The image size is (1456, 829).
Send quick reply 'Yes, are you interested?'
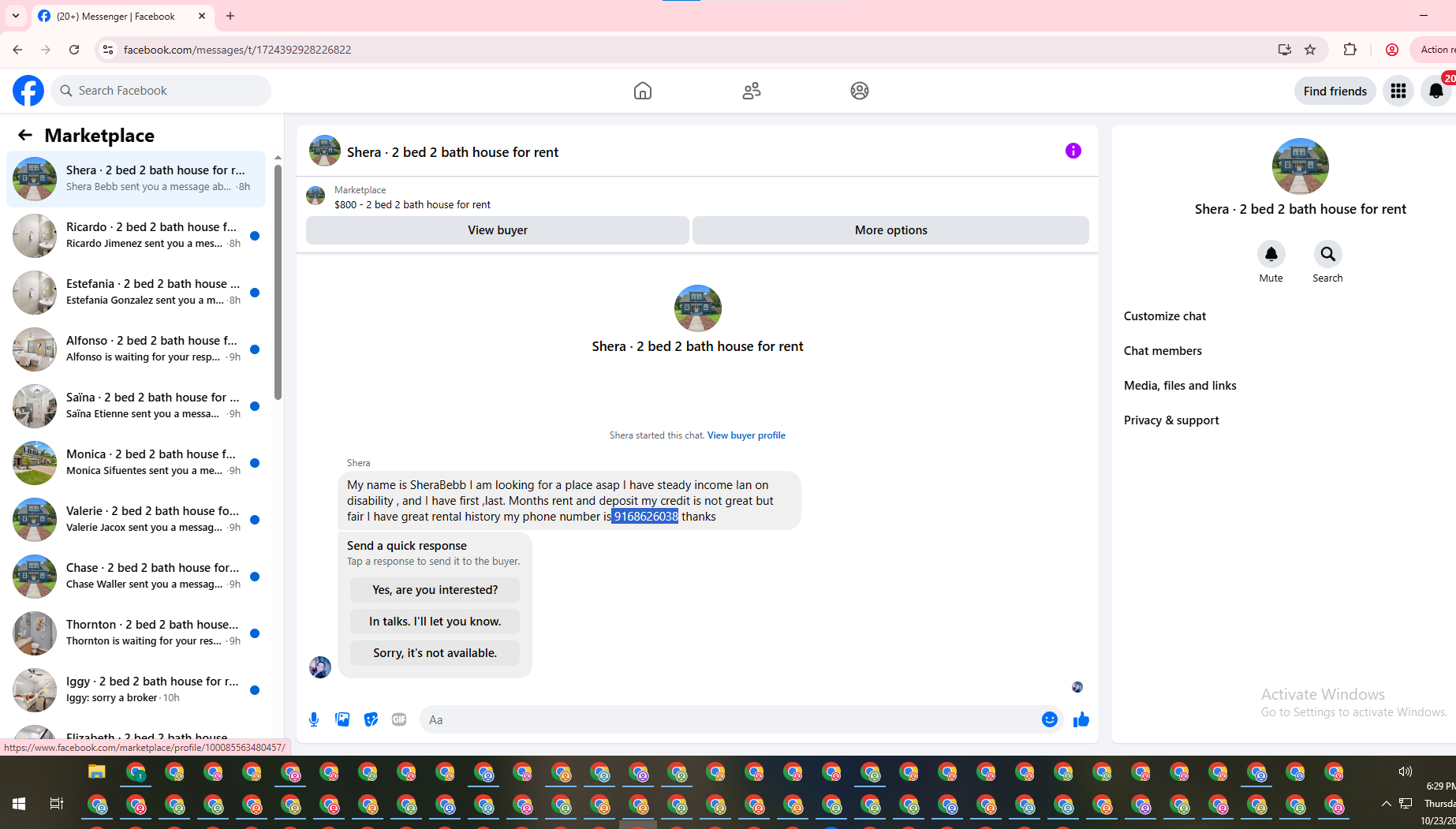435,590
